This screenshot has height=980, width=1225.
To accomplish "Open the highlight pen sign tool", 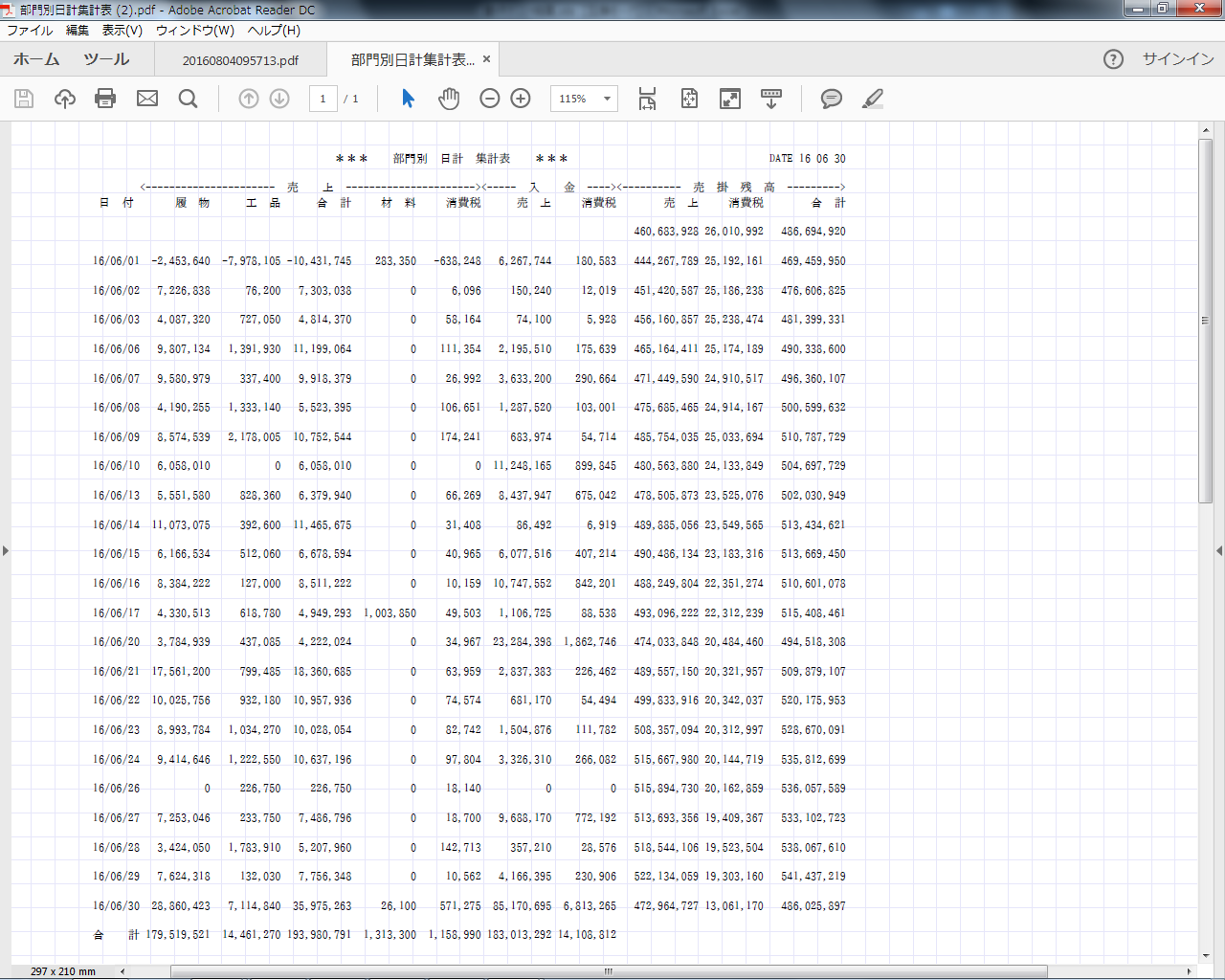I will [x=873, y=99].
